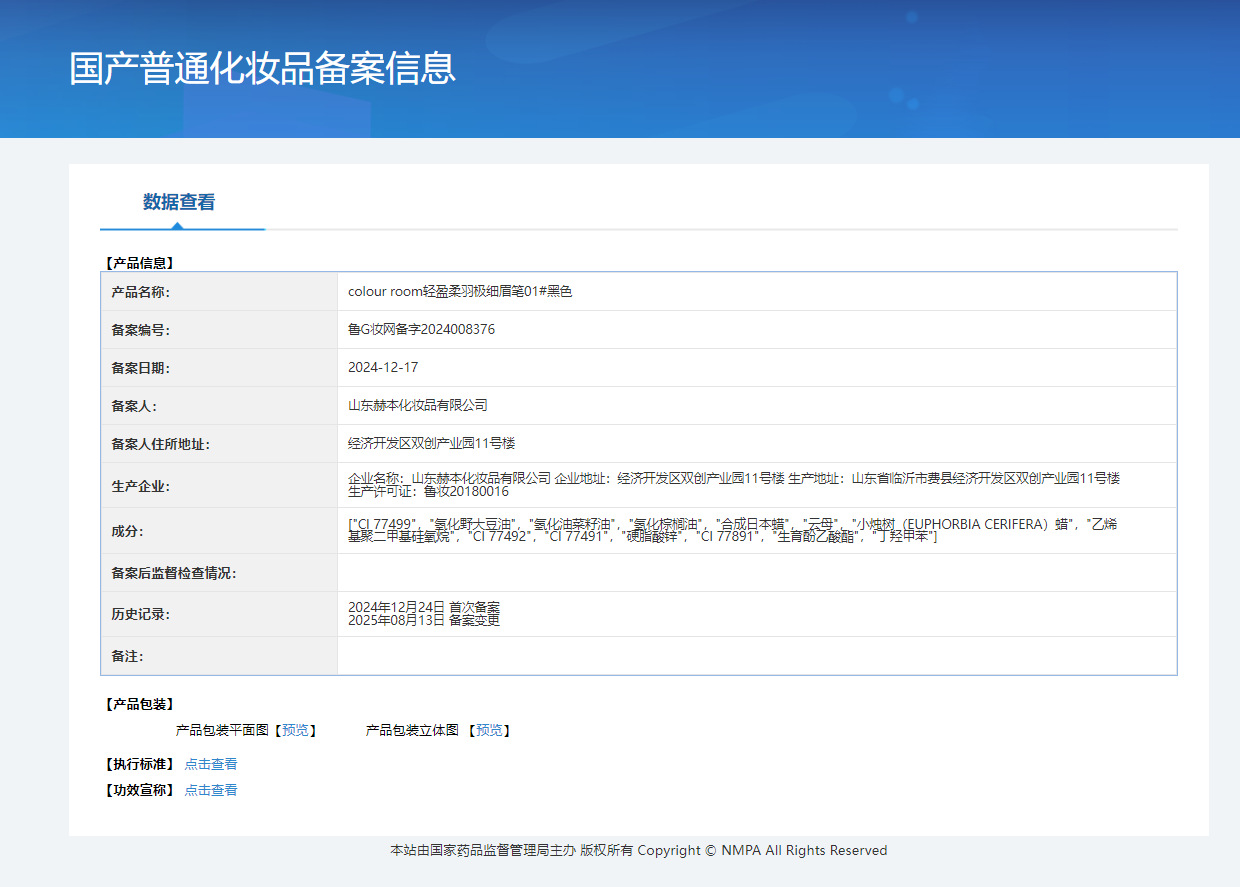1240x887 pixels.
Task: Click the 【产品包装】 section heading
Action: [139, 705]
